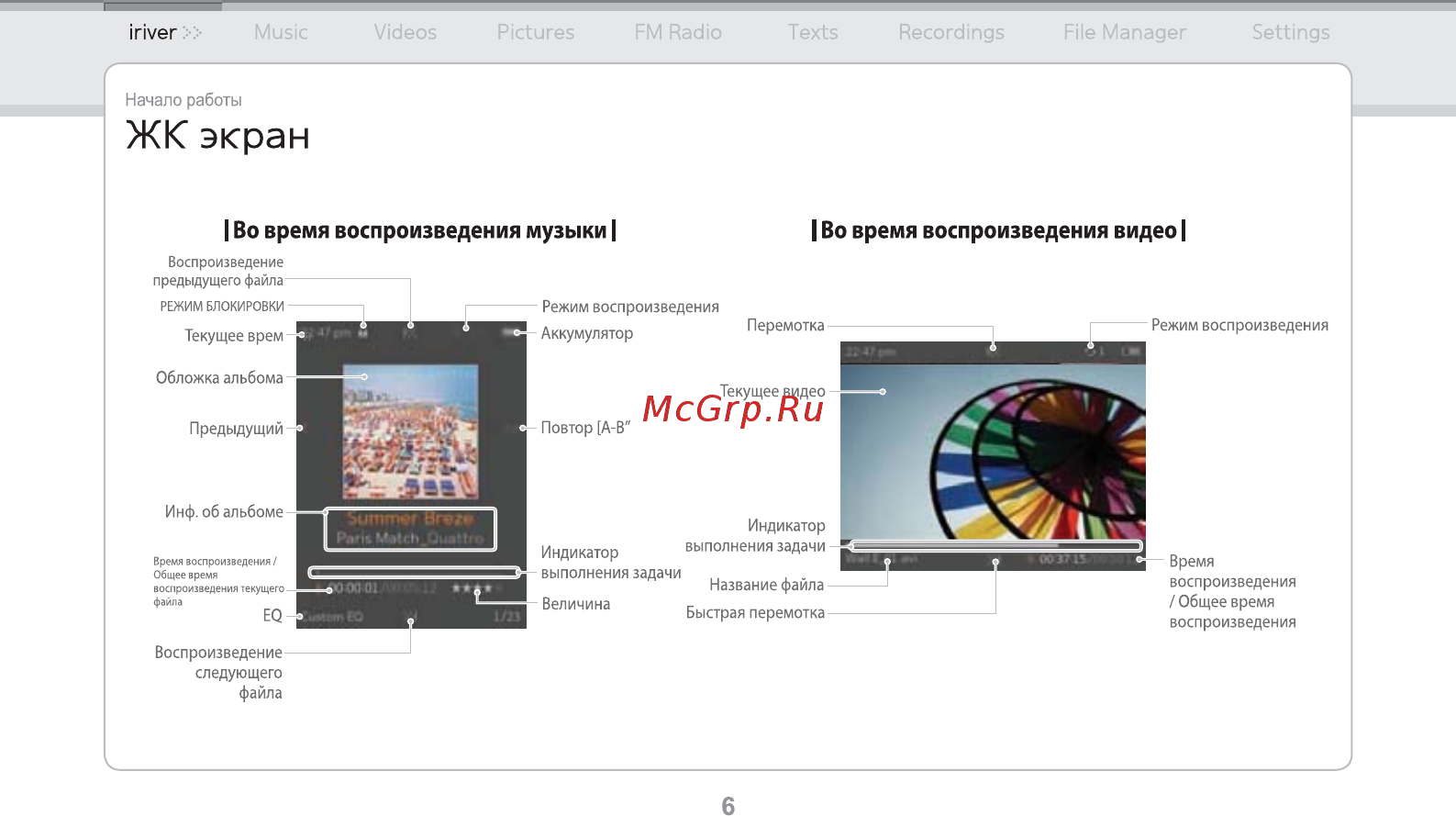This screenshot has height=816, width=1456.
Task: Click the label 'Обложка альбома'
Action: pos(219,377)
